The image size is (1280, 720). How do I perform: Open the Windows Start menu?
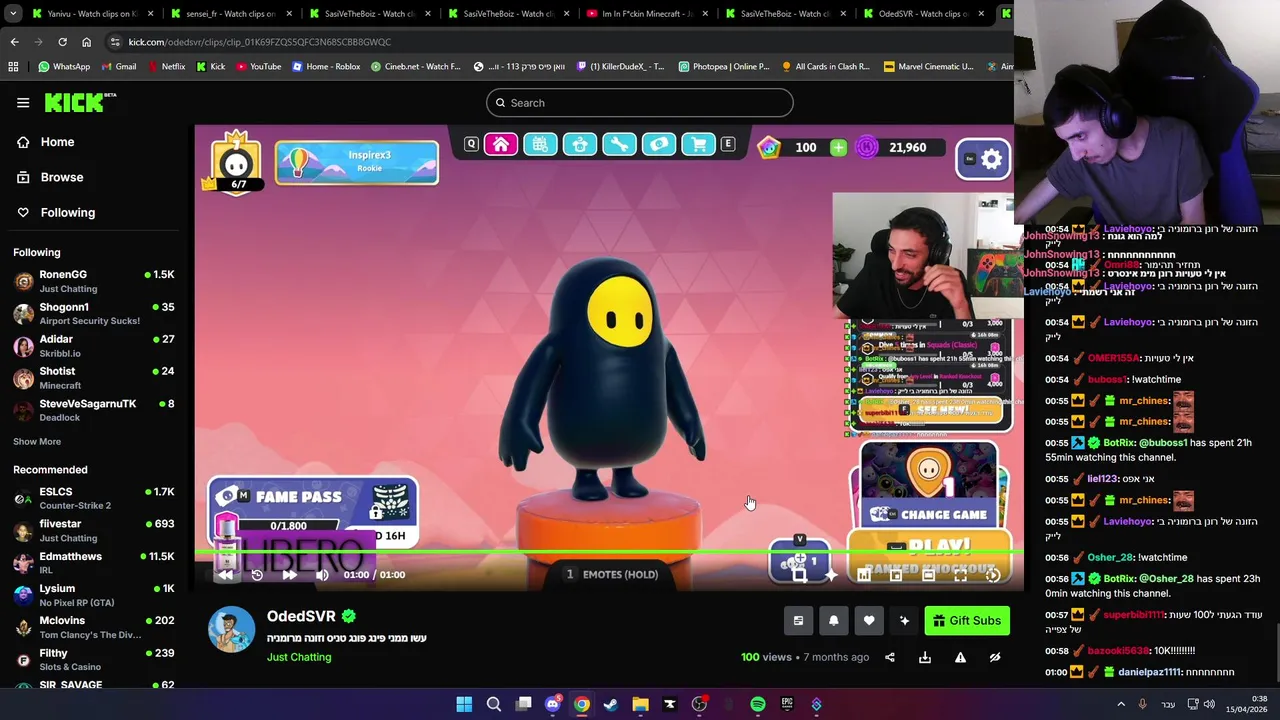(464, 704)
